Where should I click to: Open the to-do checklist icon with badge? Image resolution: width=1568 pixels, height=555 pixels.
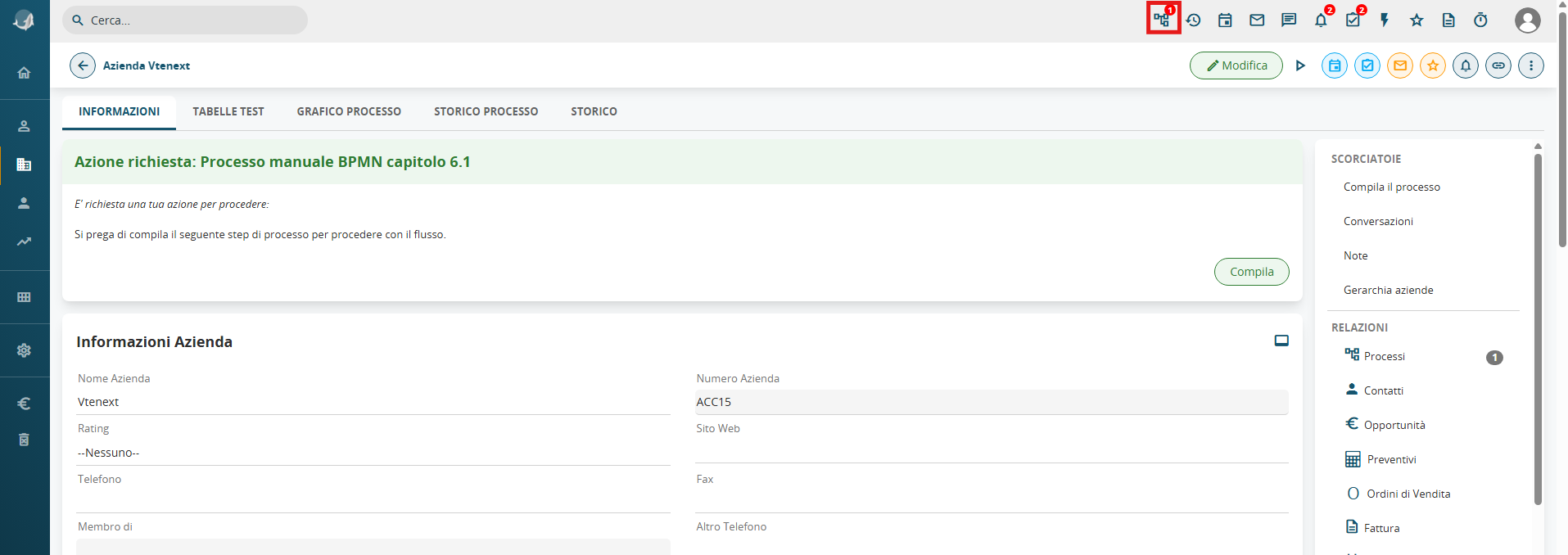[1353, 20]
